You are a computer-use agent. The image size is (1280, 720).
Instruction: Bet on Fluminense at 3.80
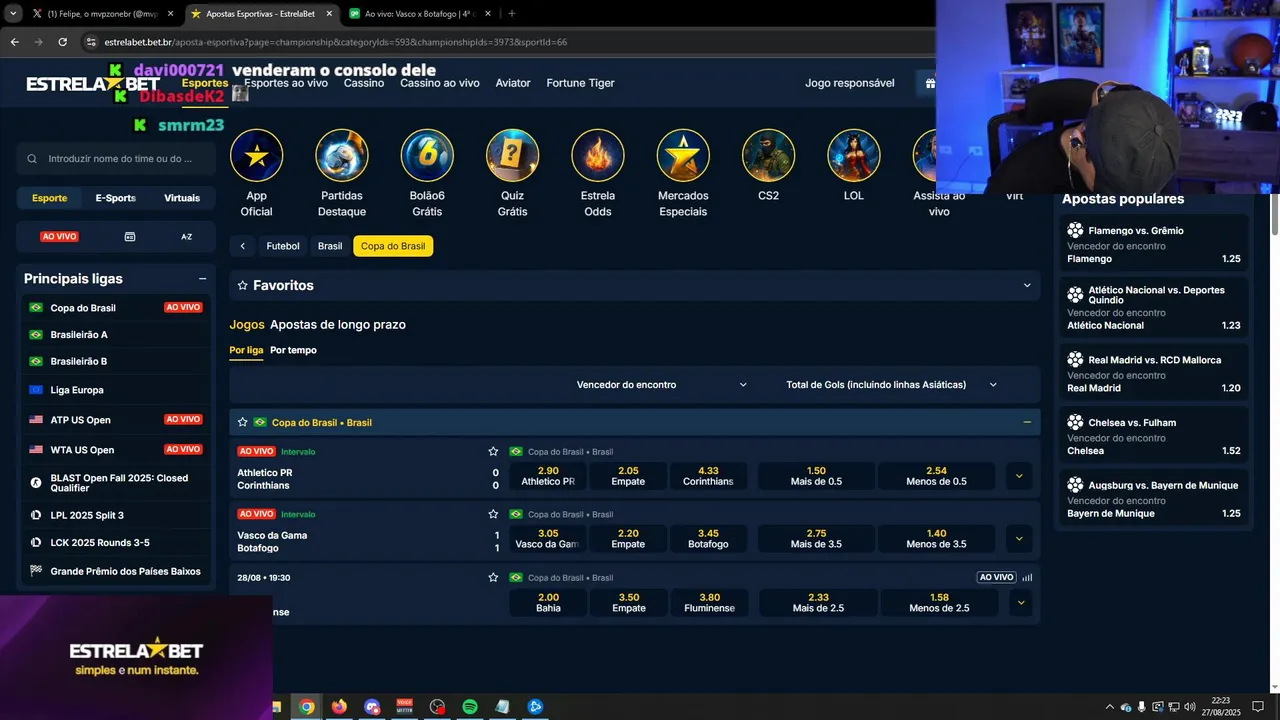(x=709, y=602)
